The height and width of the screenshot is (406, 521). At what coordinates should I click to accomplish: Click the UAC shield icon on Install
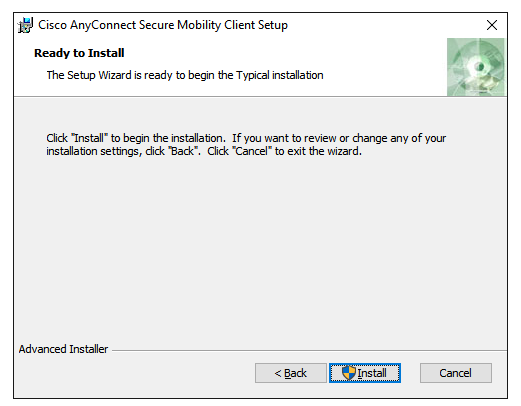349,373
